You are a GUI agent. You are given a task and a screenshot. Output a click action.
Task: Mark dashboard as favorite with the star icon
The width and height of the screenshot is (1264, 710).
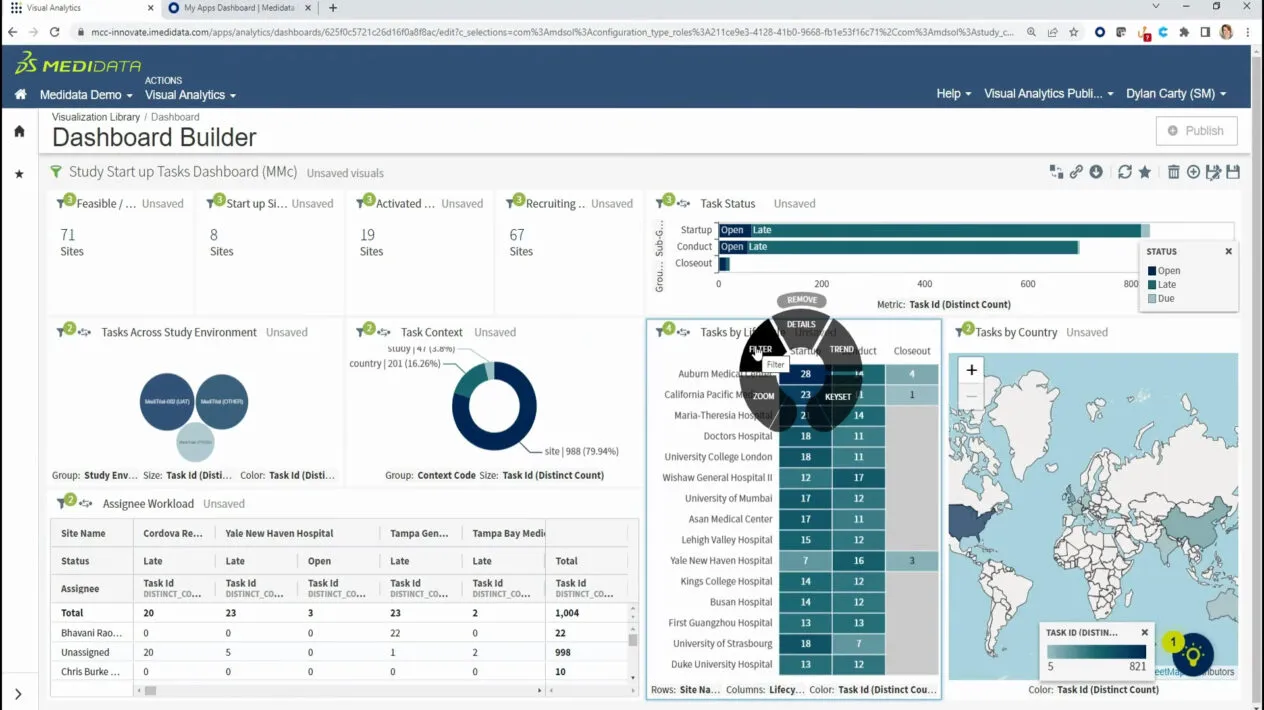coord(1145,171)
